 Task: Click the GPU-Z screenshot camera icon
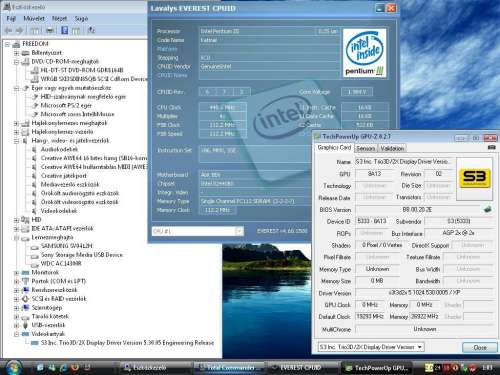[x=491, y=147]
